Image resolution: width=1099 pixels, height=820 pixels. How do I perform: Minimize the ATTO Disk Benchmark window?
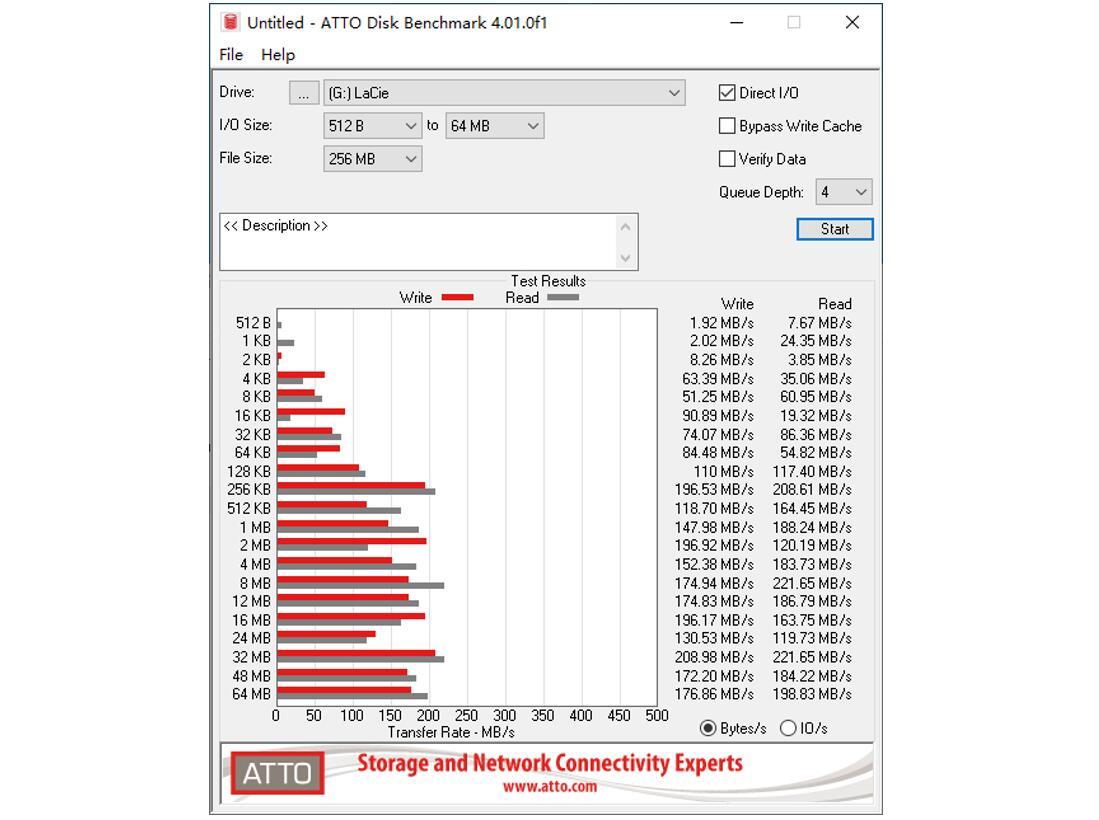pos(736,22)
